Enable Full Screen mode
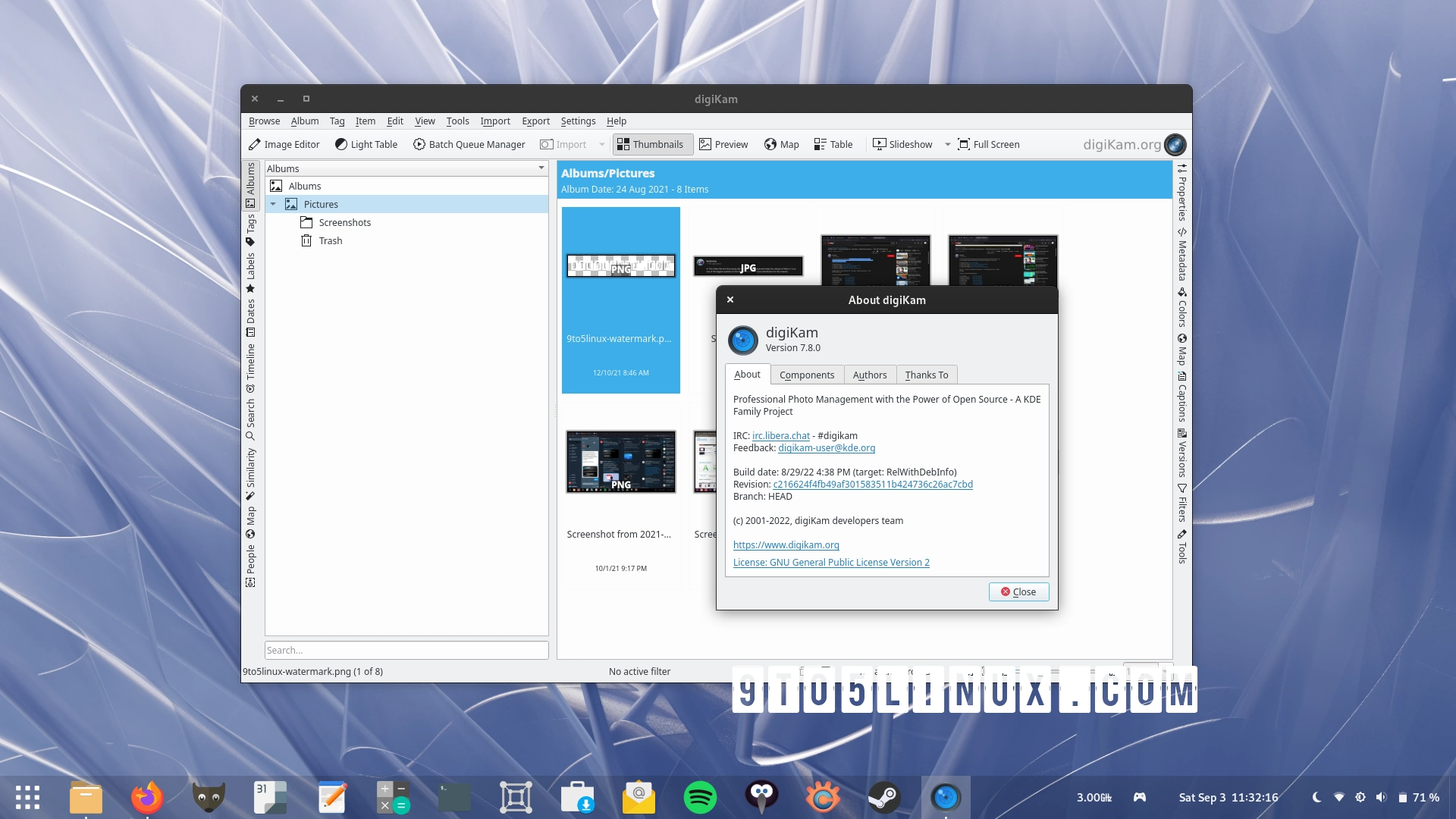This screenshot has width=1456, height=819. [988, 144]
